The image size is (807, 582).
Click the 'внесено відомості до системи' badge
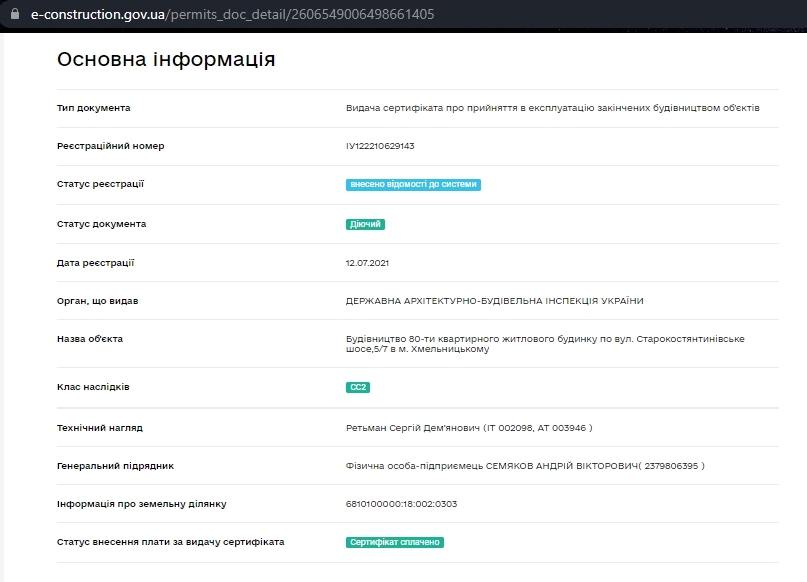tap(413, 184)
